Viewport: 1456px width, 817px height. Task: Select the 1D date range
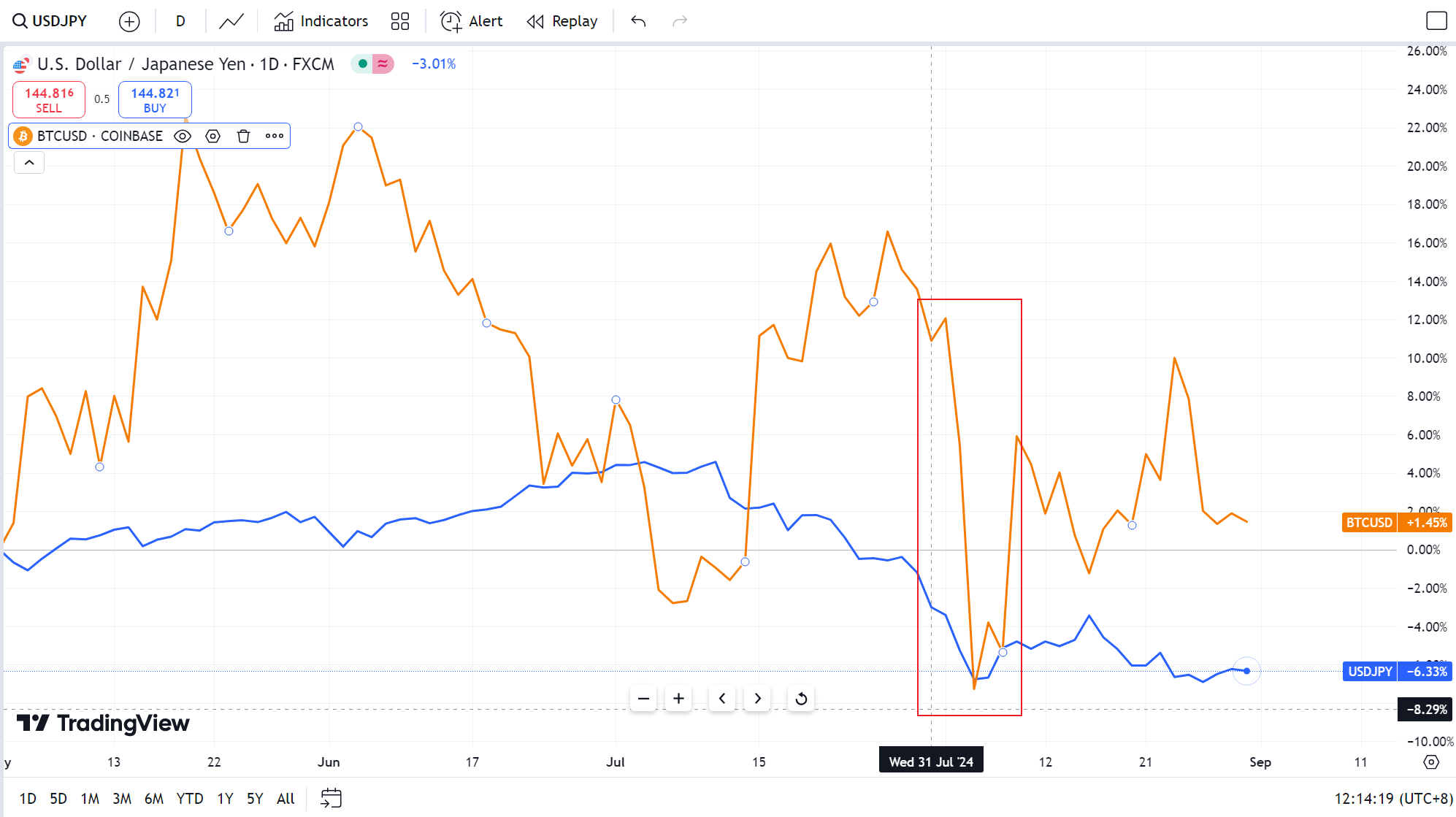coord(28,799)
